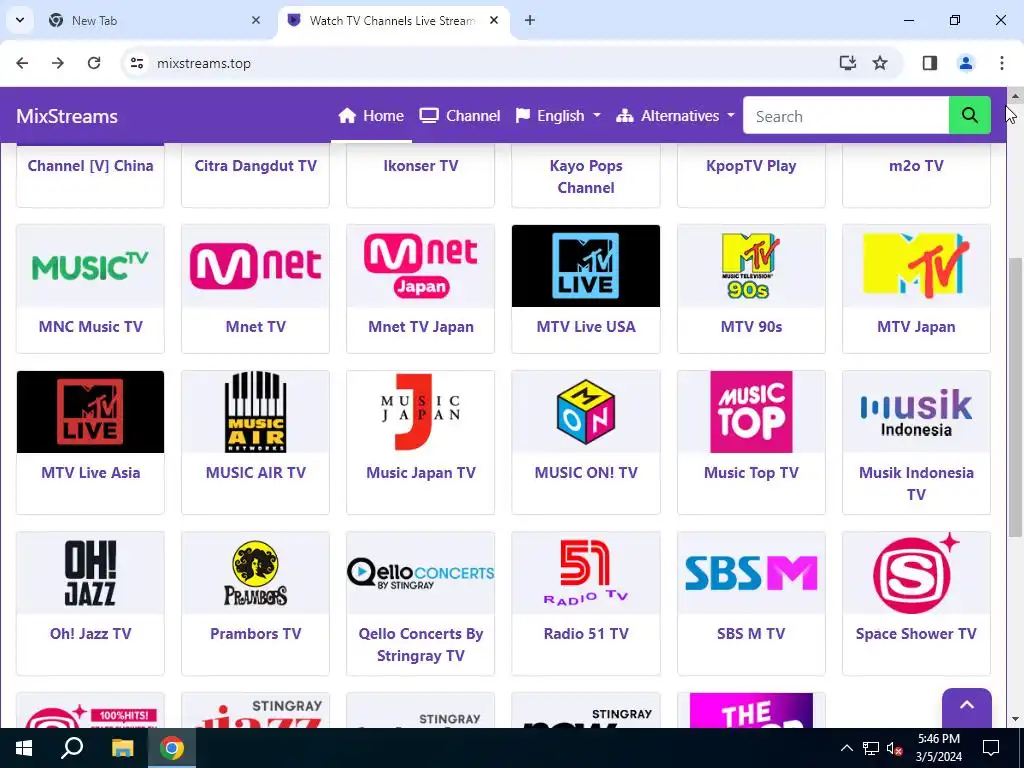Reload the mixstreams page
This screenshot has width=1024, height=768.
(94, 63)
